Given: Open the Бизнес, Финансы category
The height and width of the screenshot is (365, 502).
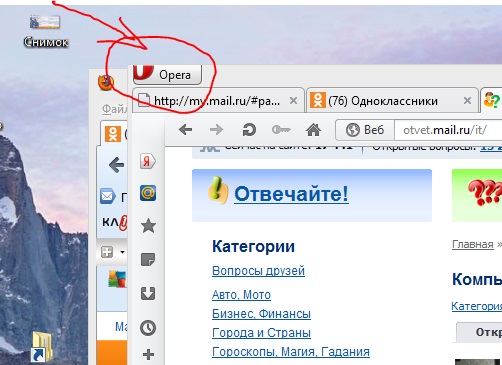Looking at the screenshot, I should (261, 314).
